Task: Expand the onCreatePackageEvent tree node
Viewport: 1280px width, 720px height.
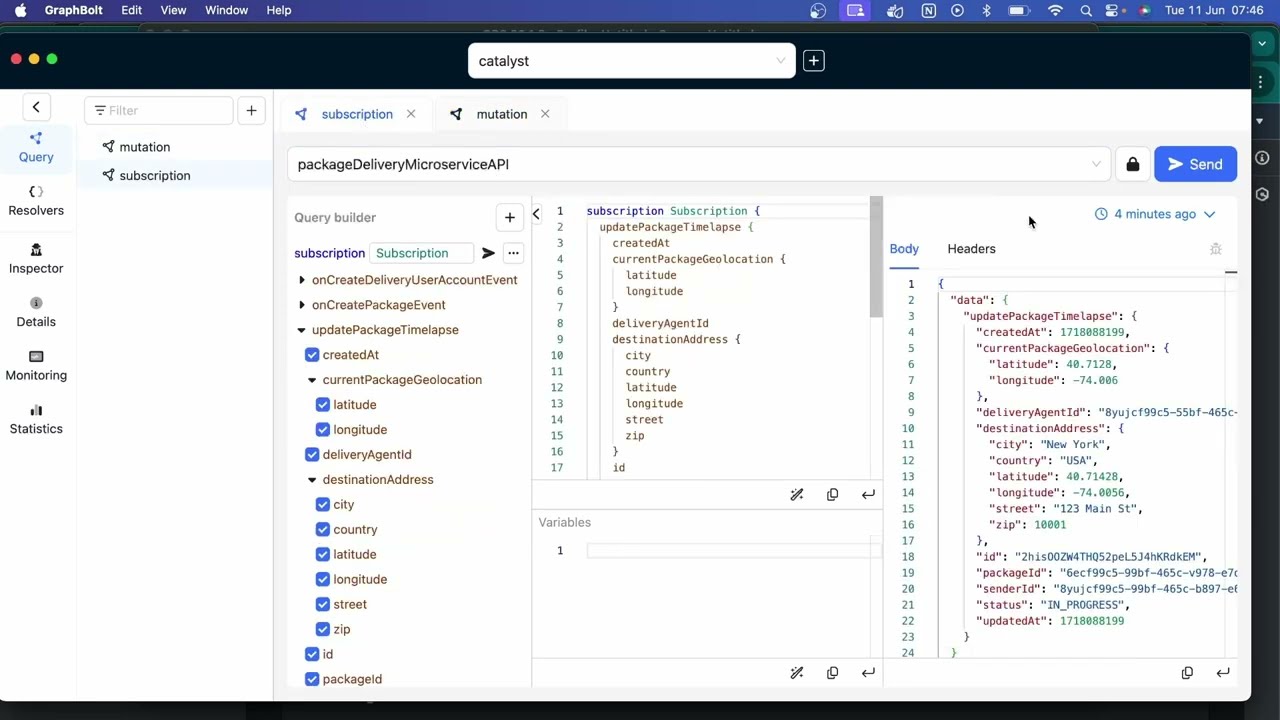Action: point(302,305)
